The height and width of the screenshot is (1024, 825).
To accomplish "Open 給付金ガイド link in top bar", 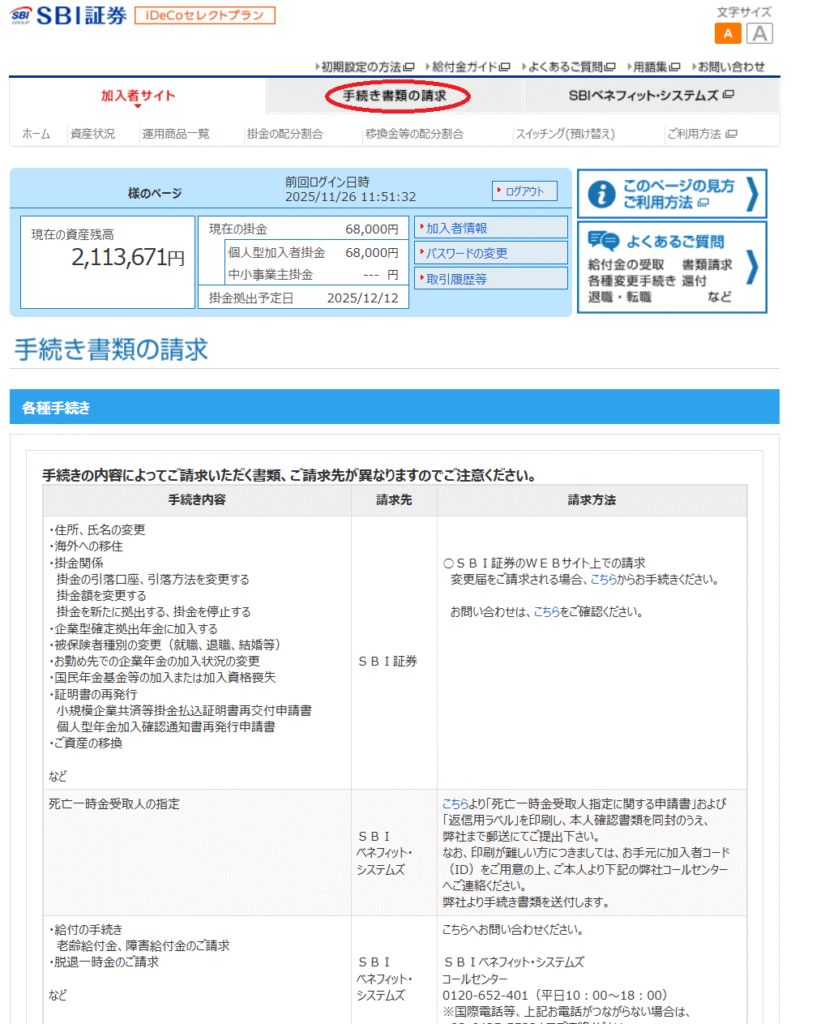I will 468,67.
